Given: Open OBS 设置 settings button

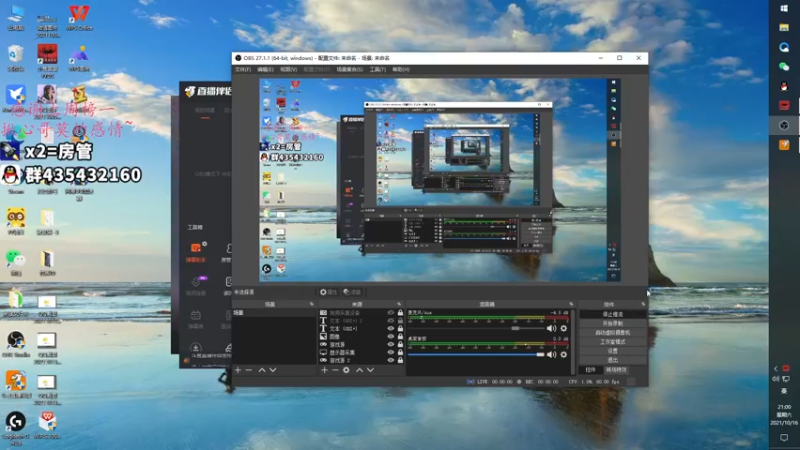Looking at the screenshot, I should (613, 351).
